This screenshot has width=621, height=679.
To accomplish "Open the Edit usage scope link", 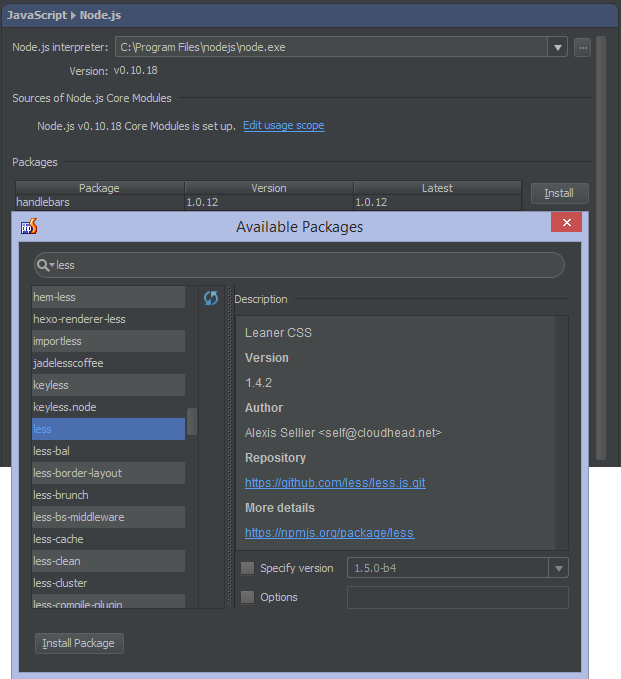I will click(x=284, y=126).
